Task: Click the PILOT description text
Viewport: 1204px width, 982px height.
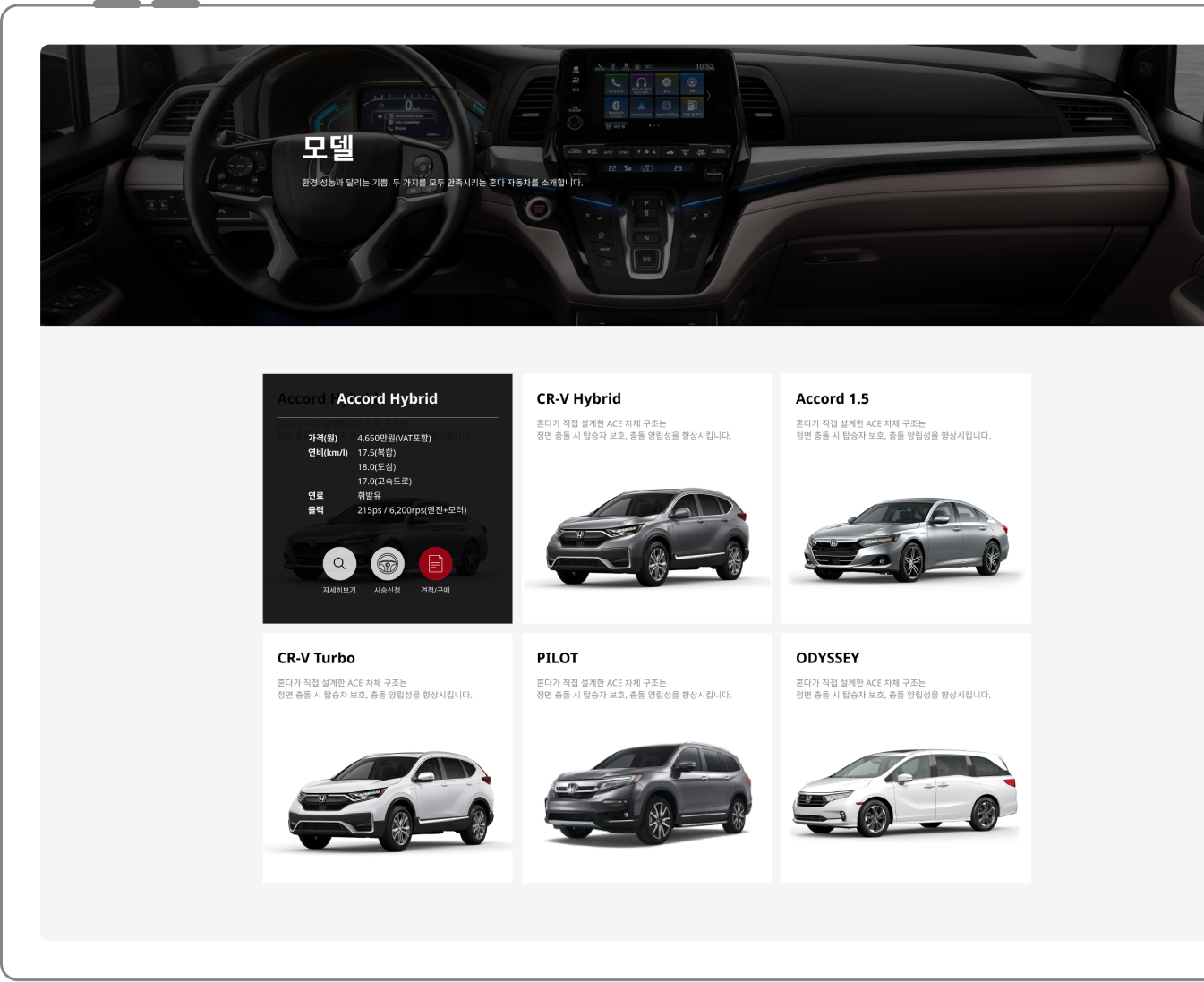Action: coord(634,688)
